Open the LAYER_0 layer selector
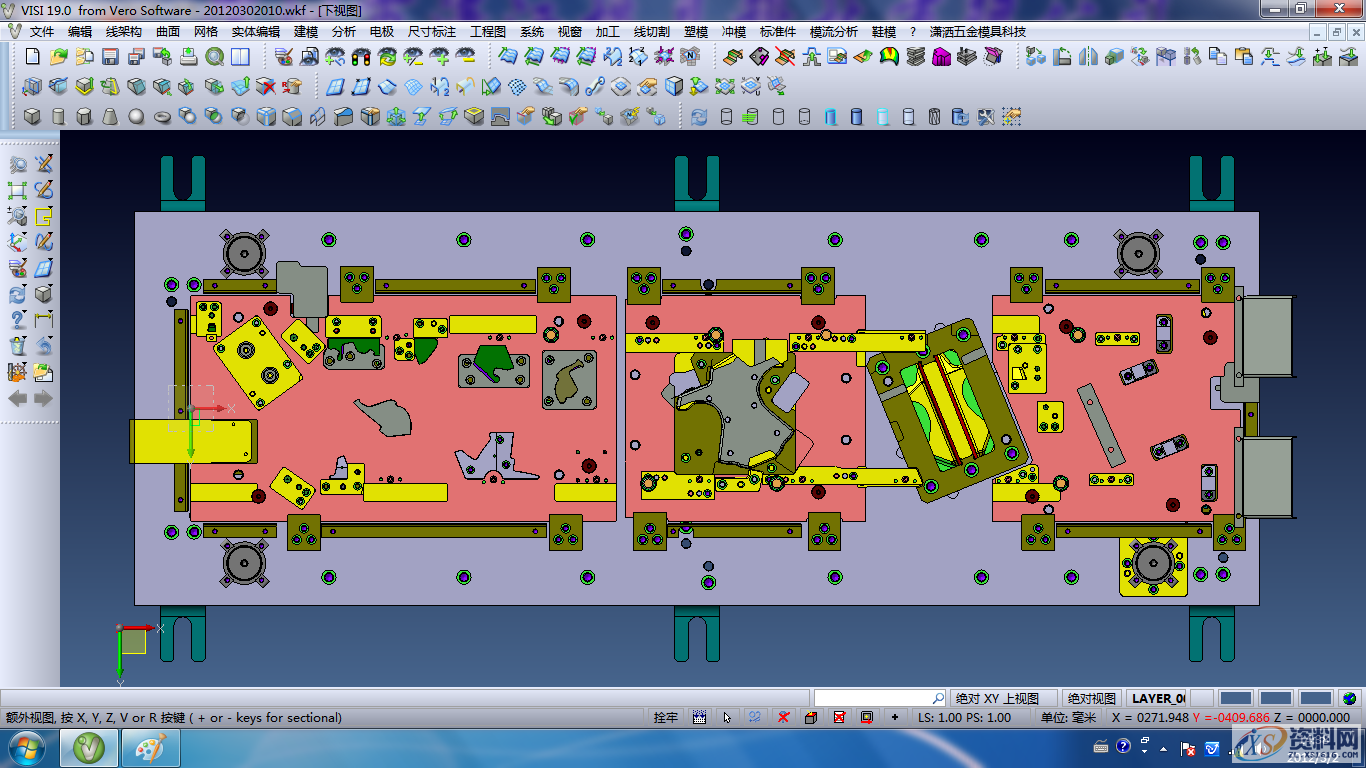This screenshot has width=1366, height=768. 1158,698
